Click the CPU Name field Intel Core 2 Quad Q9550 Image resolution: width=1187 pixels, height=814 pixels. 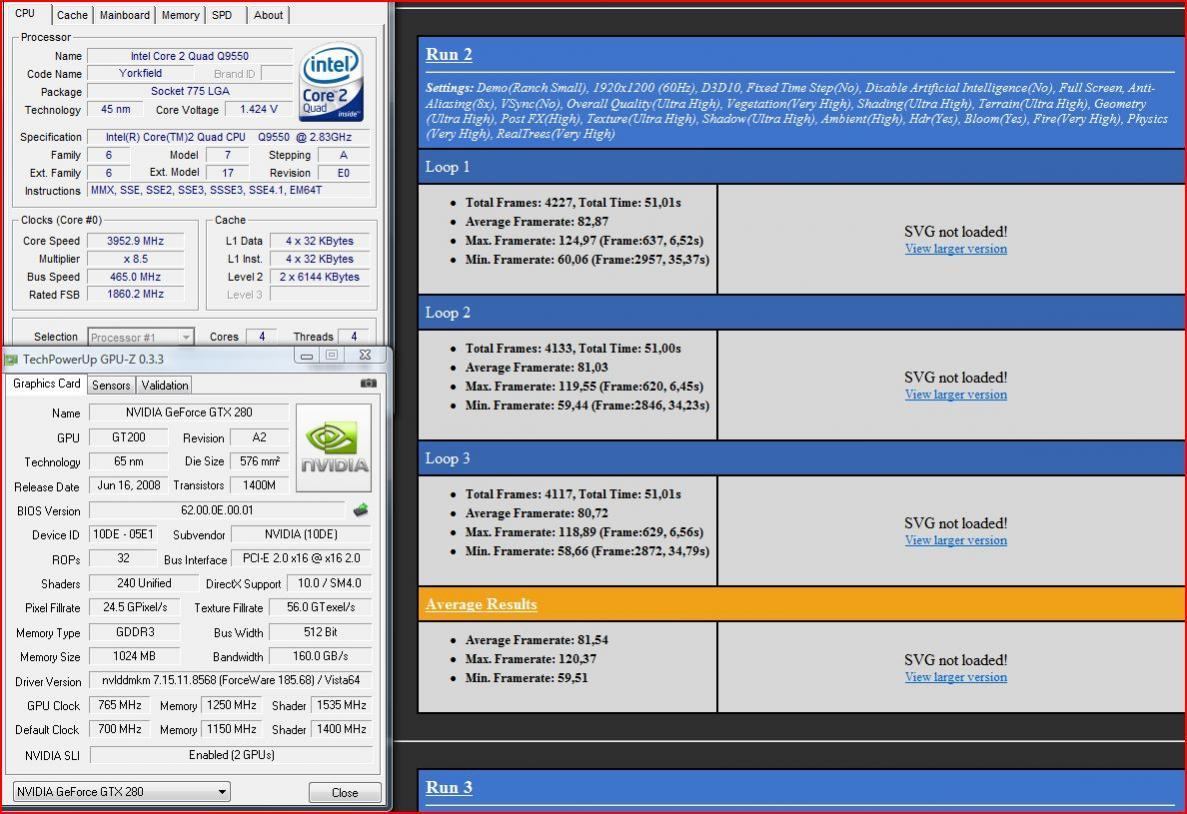[189, 56]
